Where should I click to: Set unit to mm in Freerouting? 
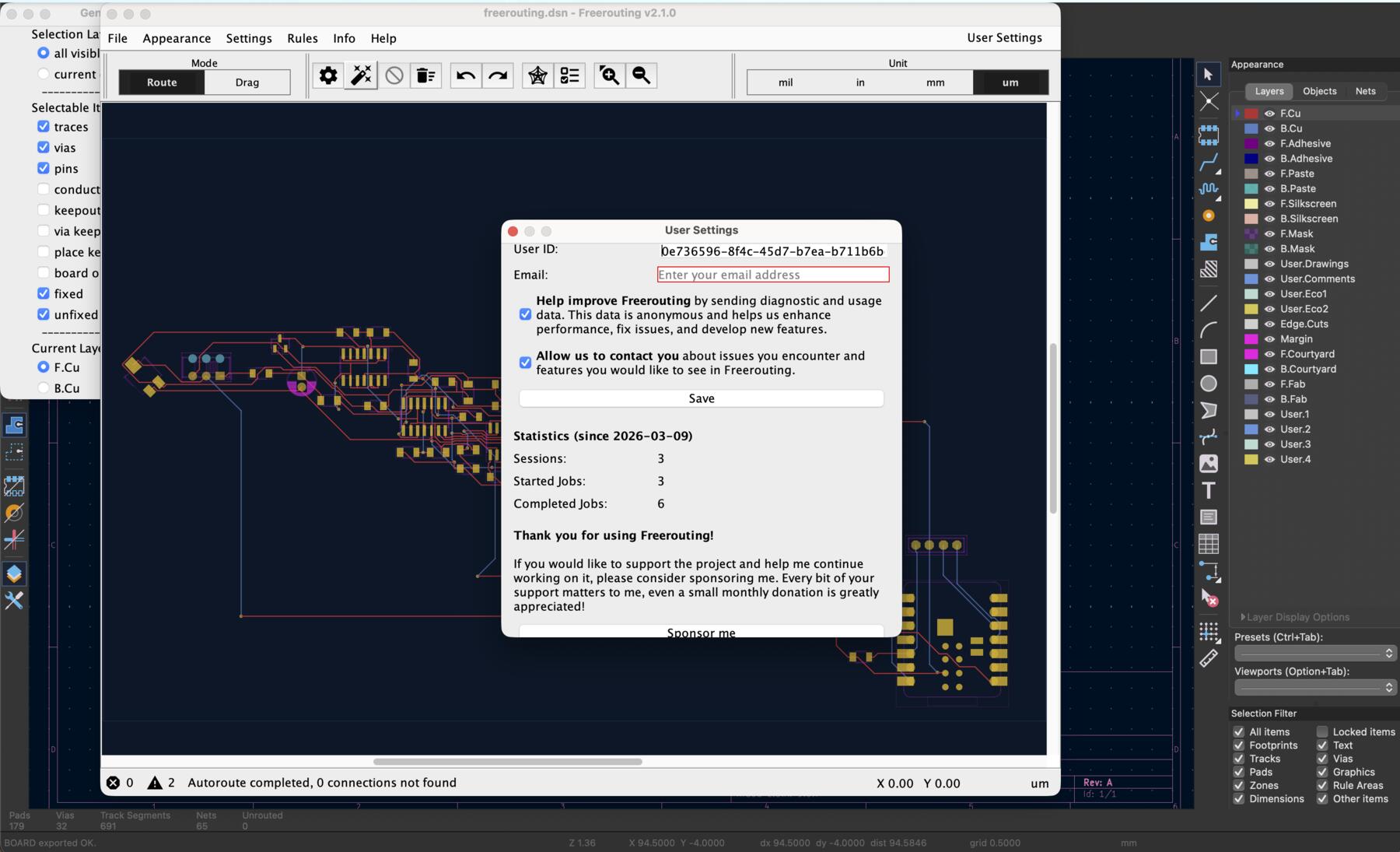click(x=936, y=82)
